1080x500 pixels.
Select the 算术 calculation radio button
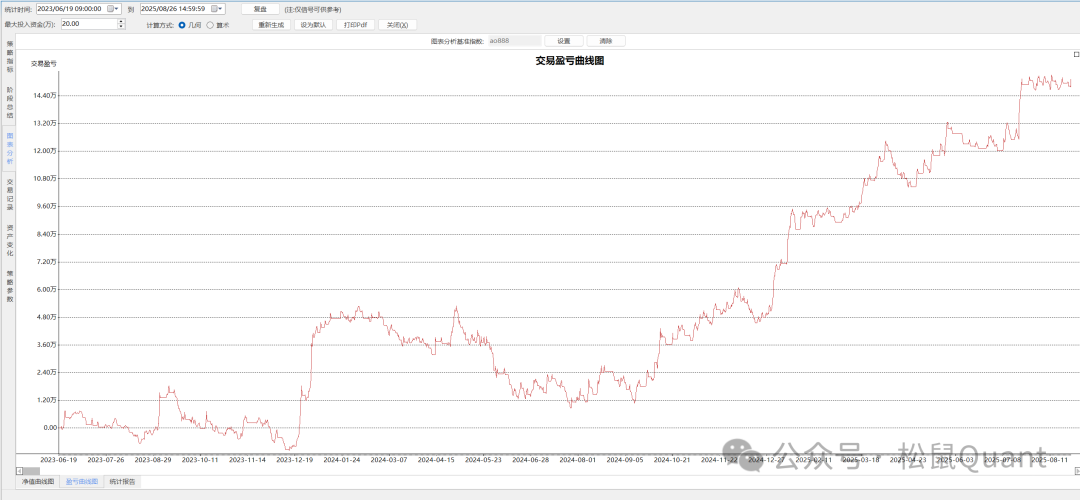[209, 25]
